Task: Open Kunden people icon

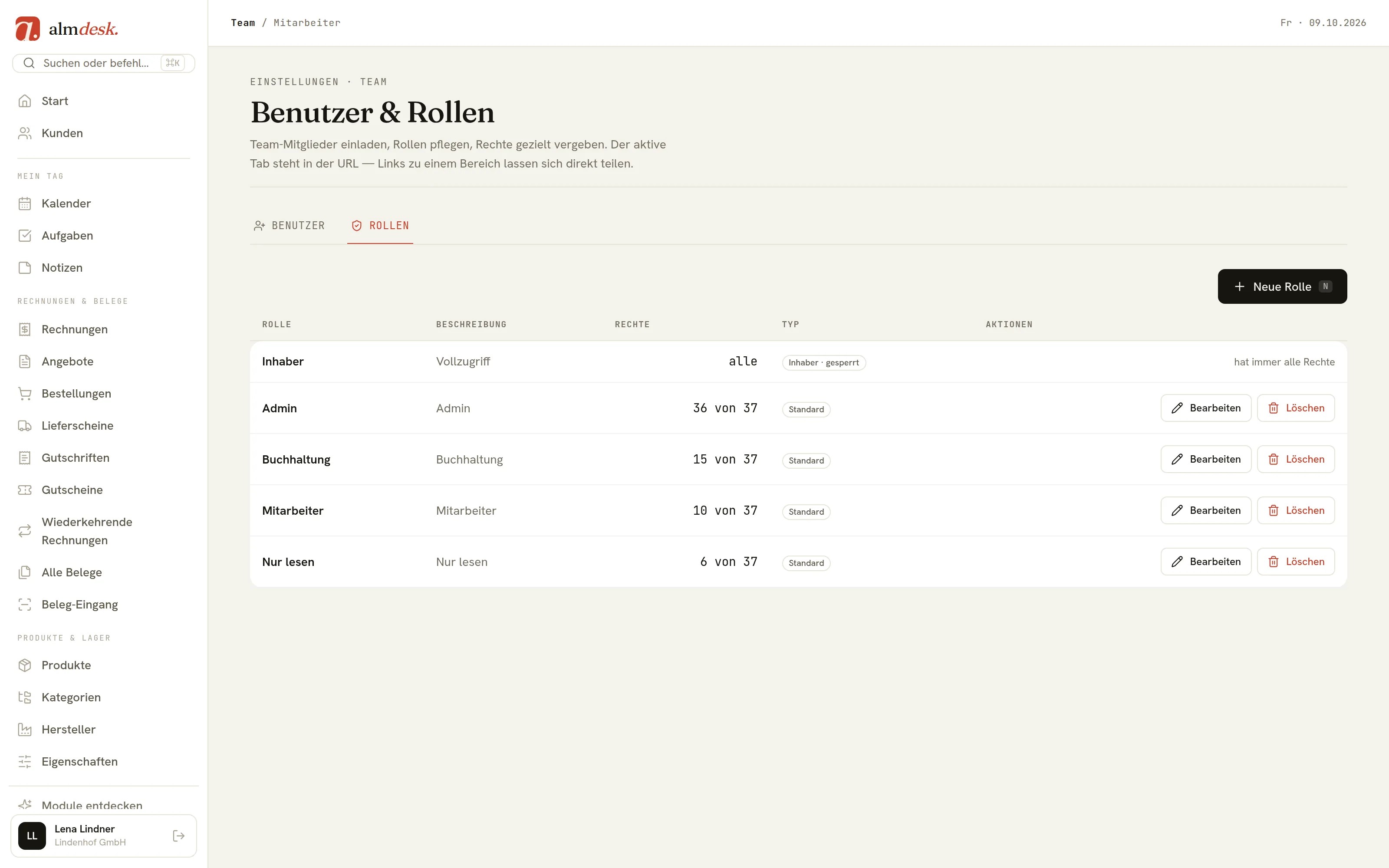Action: 25,133
